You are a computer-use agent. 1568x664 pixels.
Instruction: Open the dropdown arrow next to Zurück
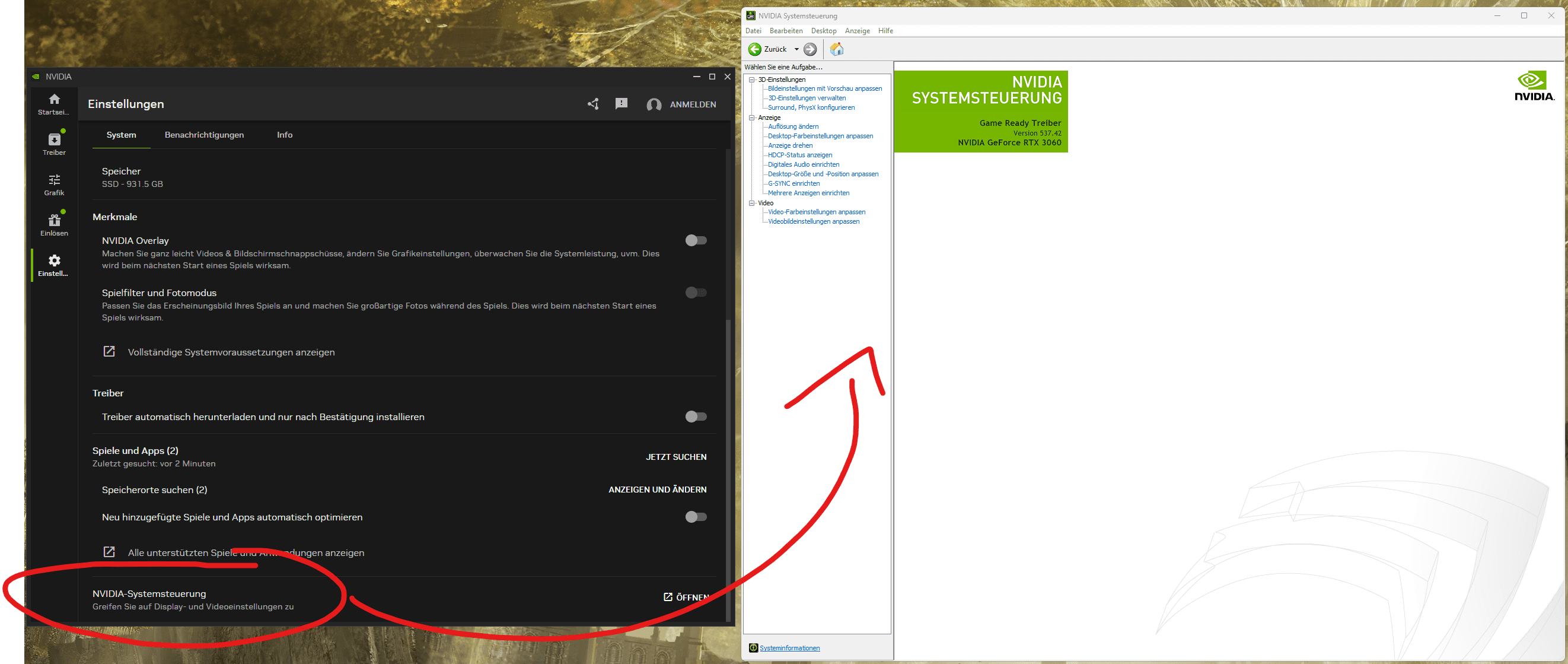pyautogui.click(x=796, y=49)
